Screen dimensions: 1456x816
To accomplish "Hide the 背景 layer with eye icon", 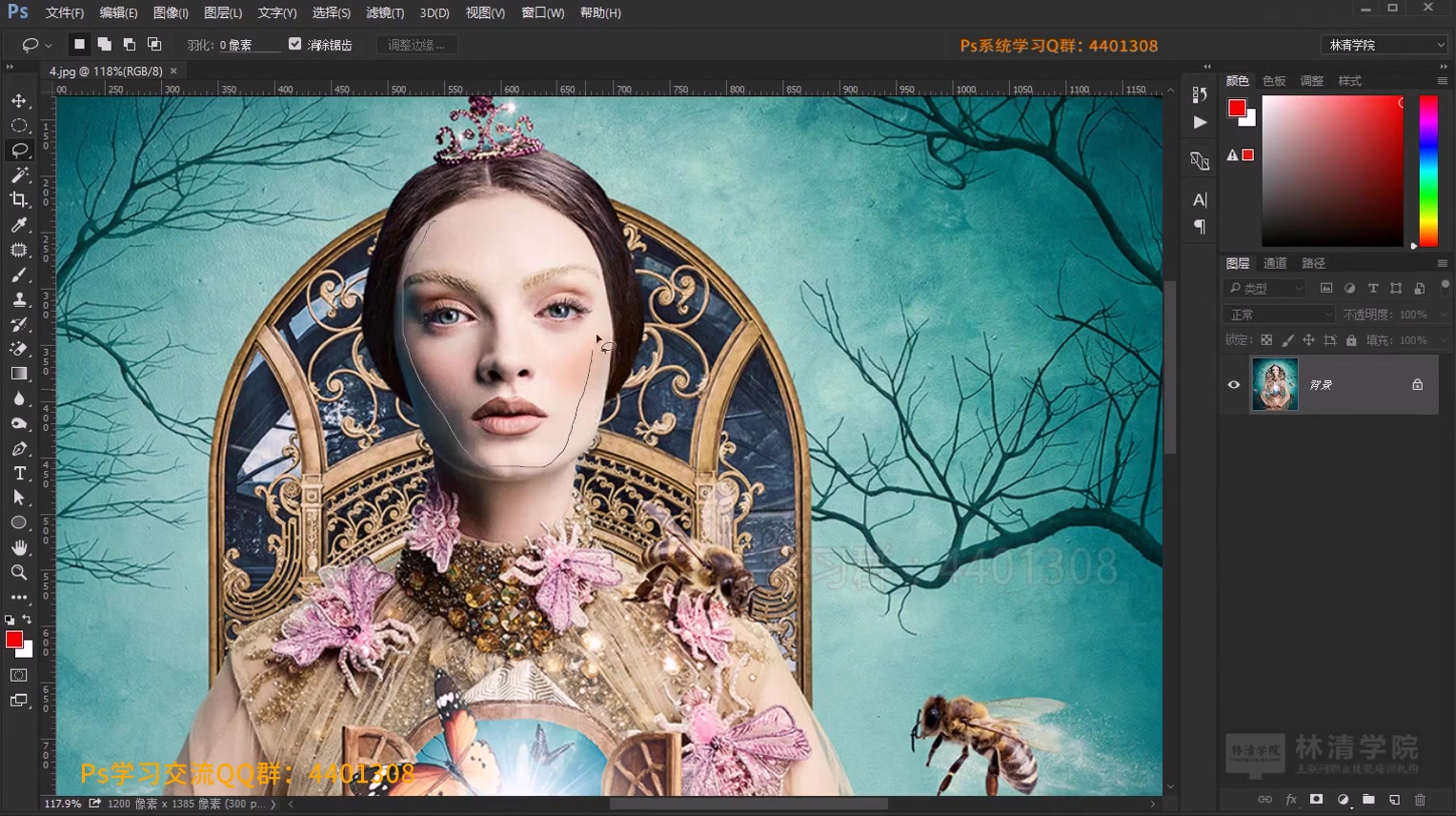I will click(x=1234, y=385).
